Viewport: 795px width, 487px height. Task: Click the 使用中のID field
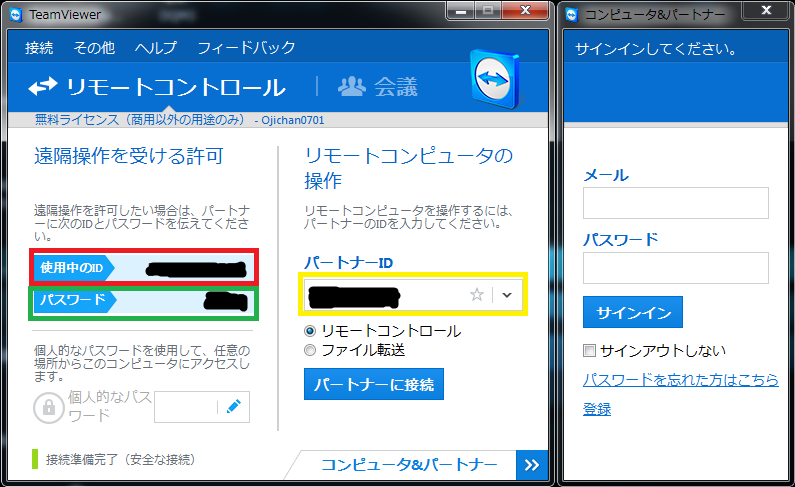[143, 268]
